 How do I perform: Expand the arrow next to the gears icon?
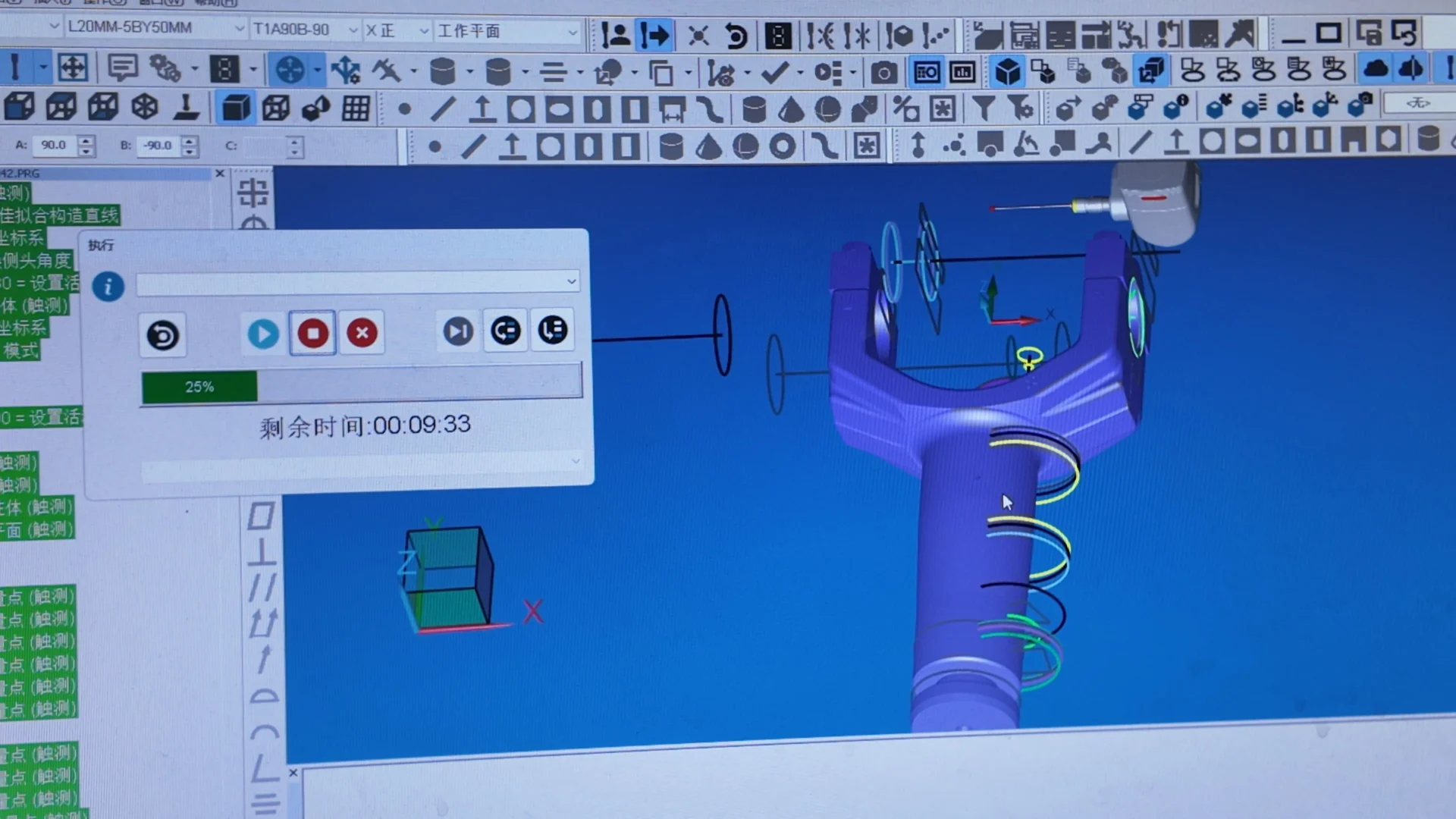point(194,70)
